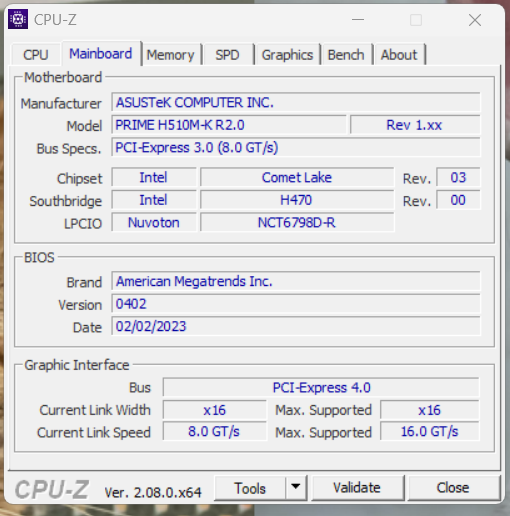
Task: Select the BIOS Brand American Megatrends Inc.
Action: 296,281
